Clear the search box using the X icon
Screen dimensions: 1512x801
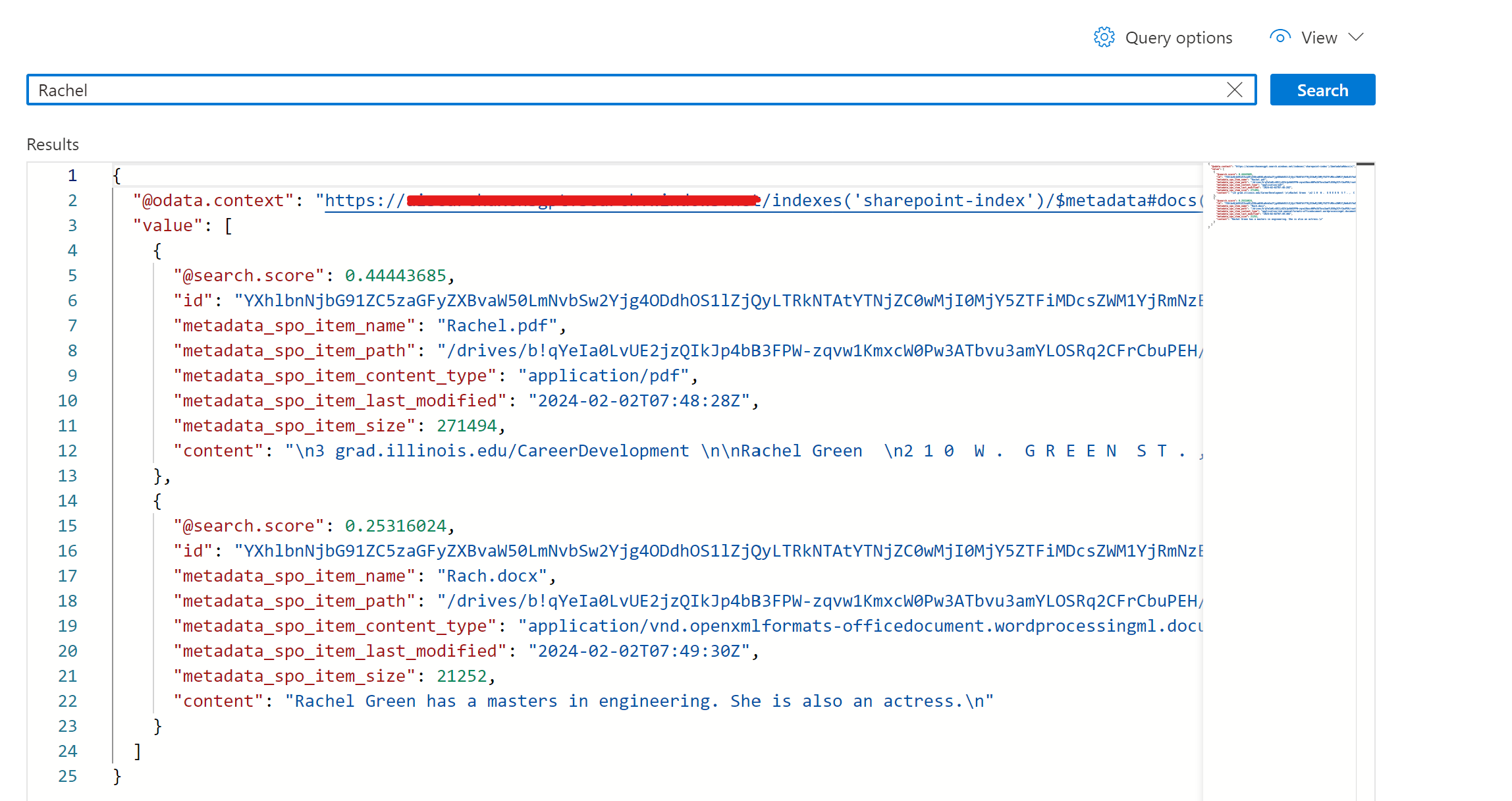pos(1235,90)
